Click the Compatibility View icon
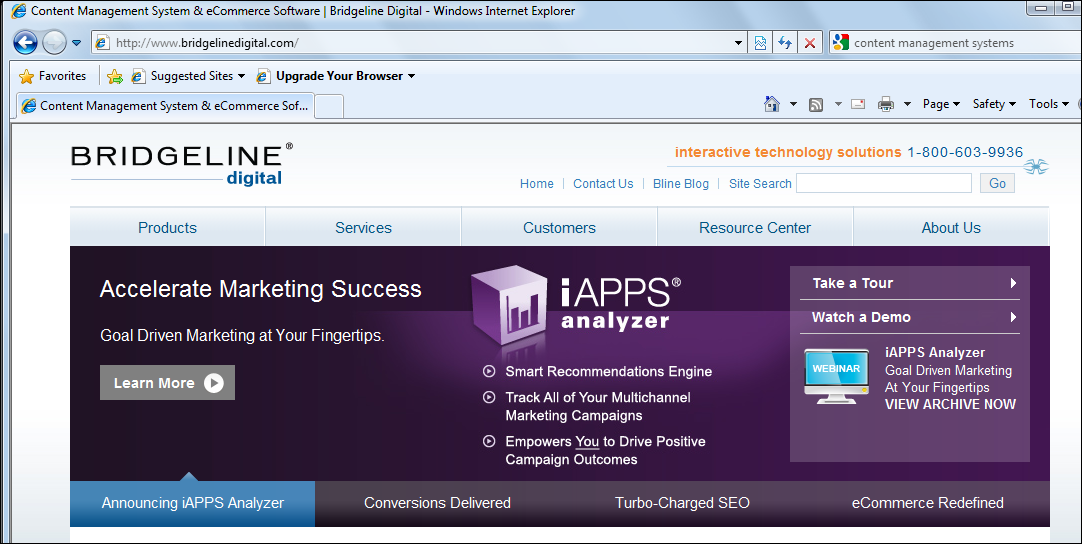1082x544 pixels. (760, 43)
